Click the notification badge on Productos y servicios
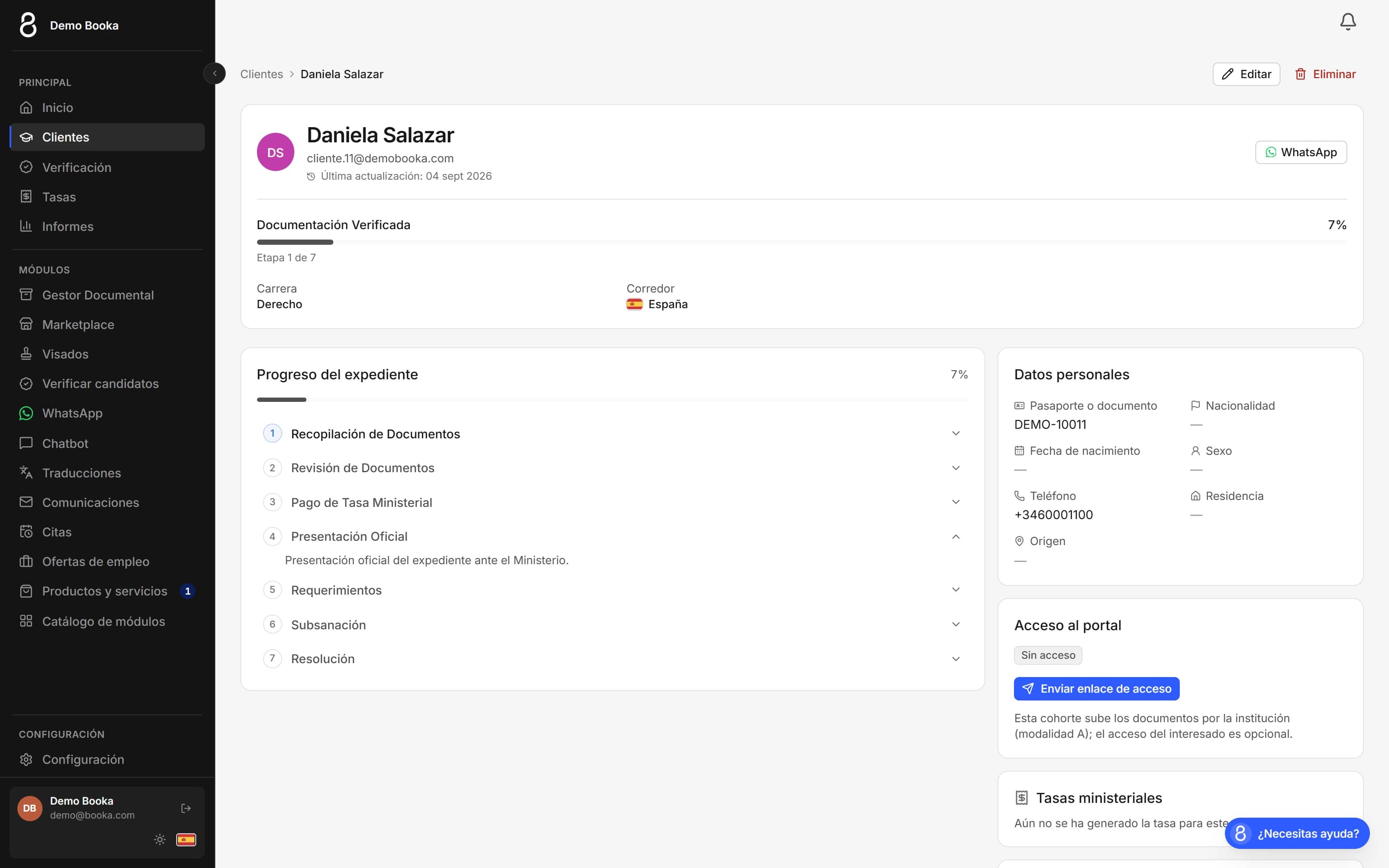 point(187,591)
